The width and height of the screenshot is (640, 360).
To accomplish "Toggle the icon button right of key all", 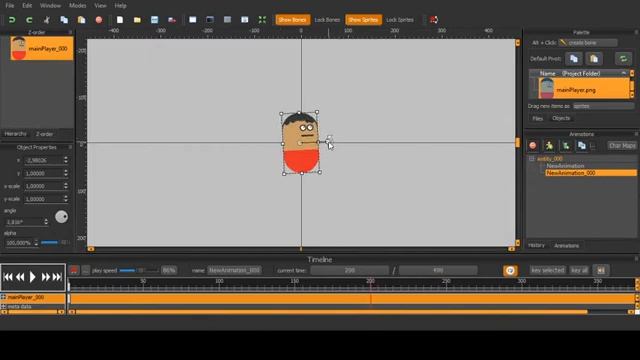I will pyautogui.click(x=601, y=270).
